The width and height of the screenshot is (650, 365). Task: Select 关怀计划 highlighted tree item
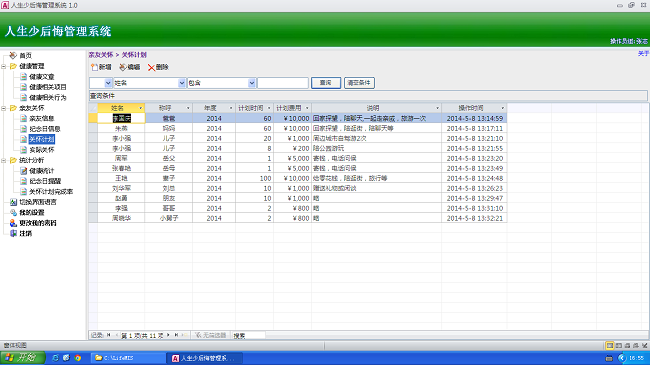[x=42, y=139]
